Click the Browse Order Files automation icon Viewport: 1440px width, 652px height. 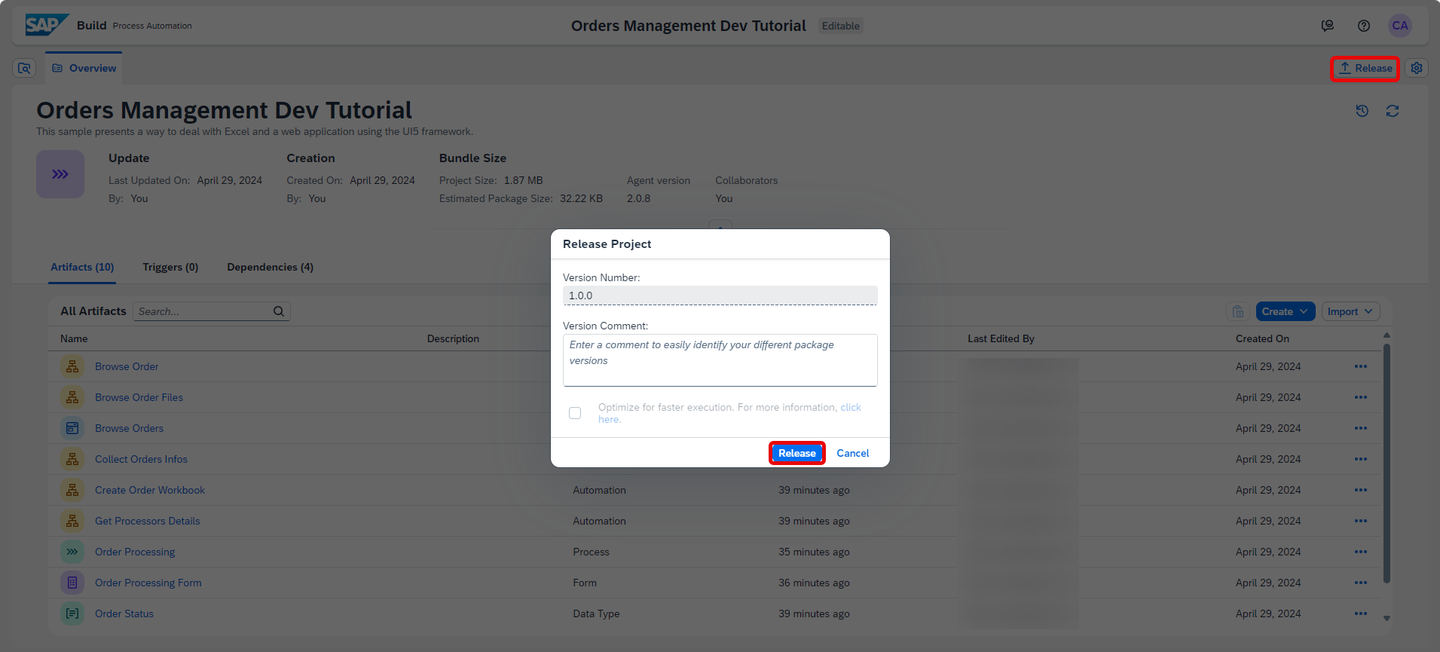point(72,398)
